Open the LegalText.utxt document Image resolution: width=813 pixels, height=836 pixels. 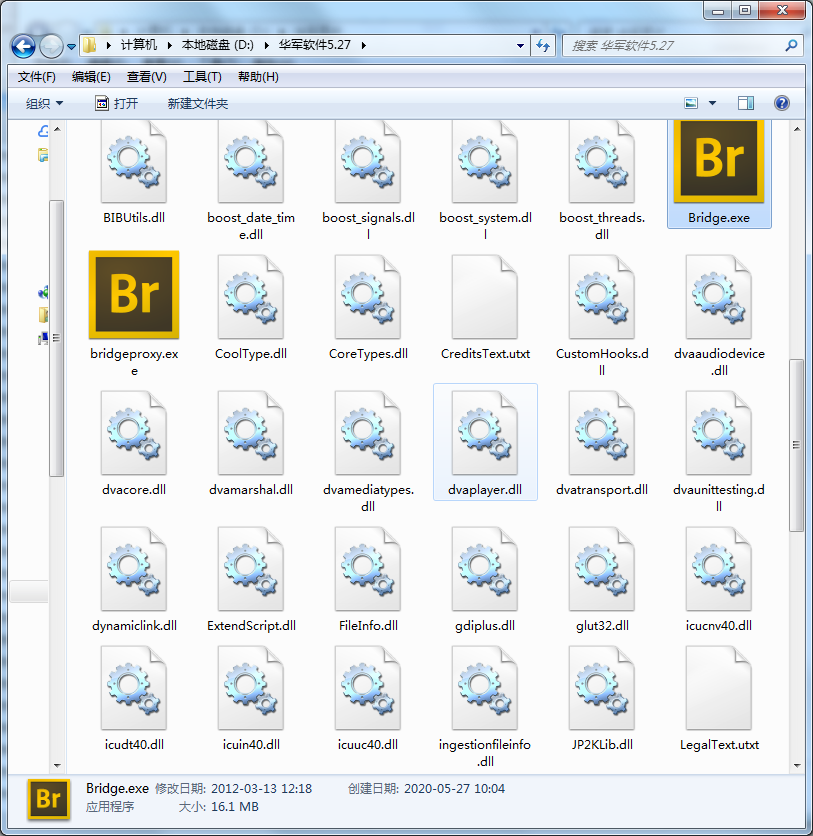pyautogui.click(x=719, y=687)
